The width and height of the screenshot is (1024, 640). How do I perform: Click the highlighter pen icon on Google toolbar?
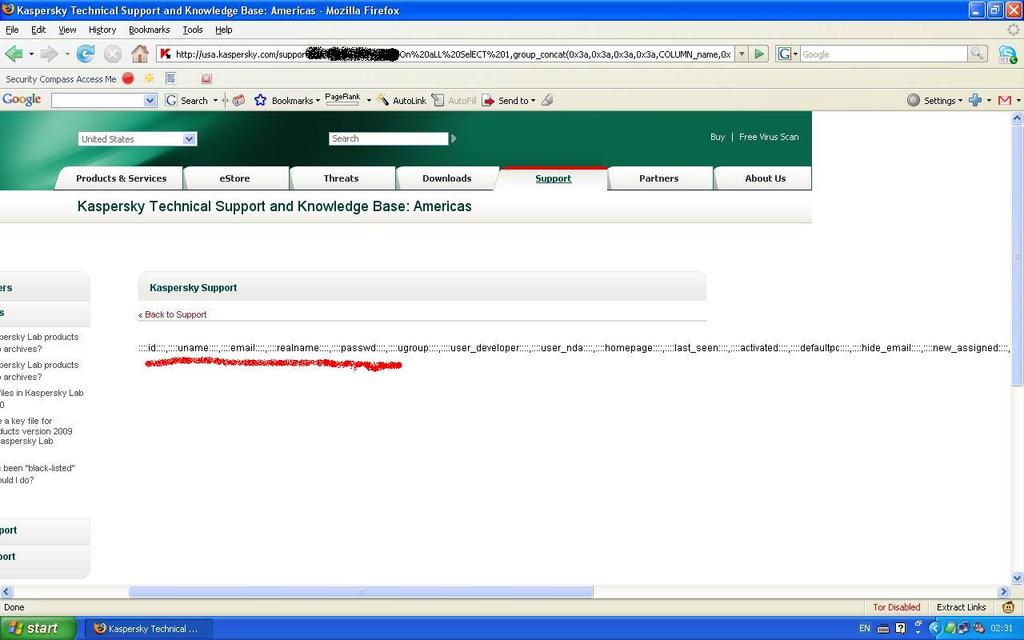click(548, 100)
